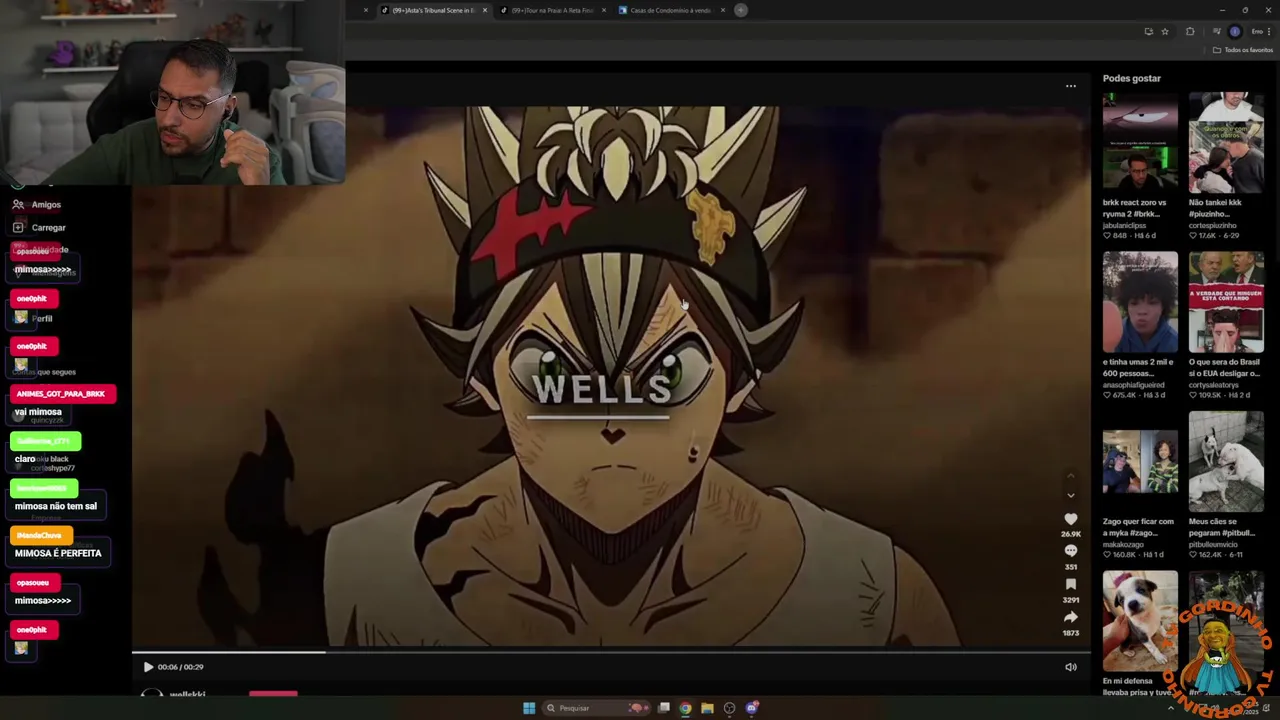Screen dimensions: 1280x720
Task: Click the Podes gostar heading
Action: click(x=1132, y=78)
